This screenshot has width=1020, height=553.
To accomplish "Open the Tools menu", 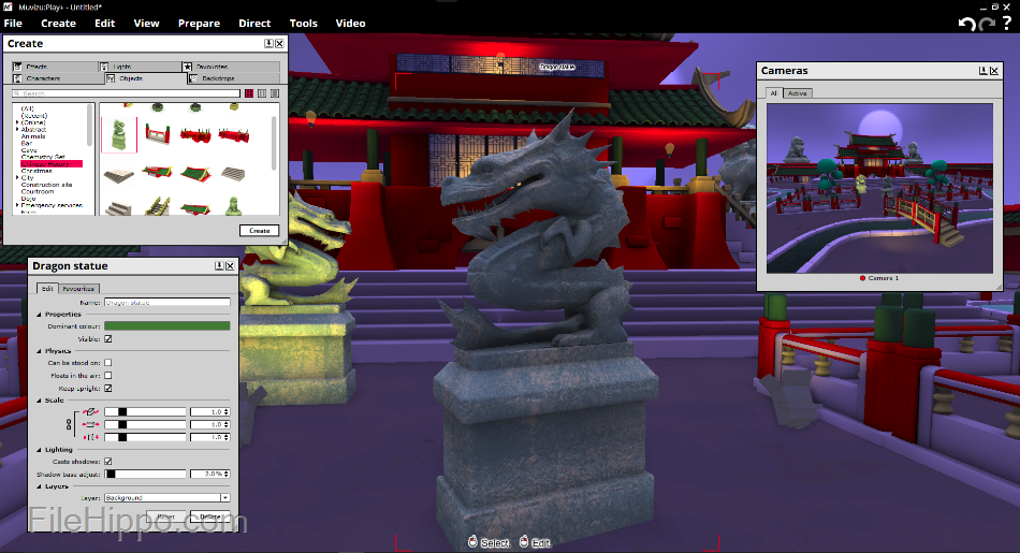I will point(303,23).
